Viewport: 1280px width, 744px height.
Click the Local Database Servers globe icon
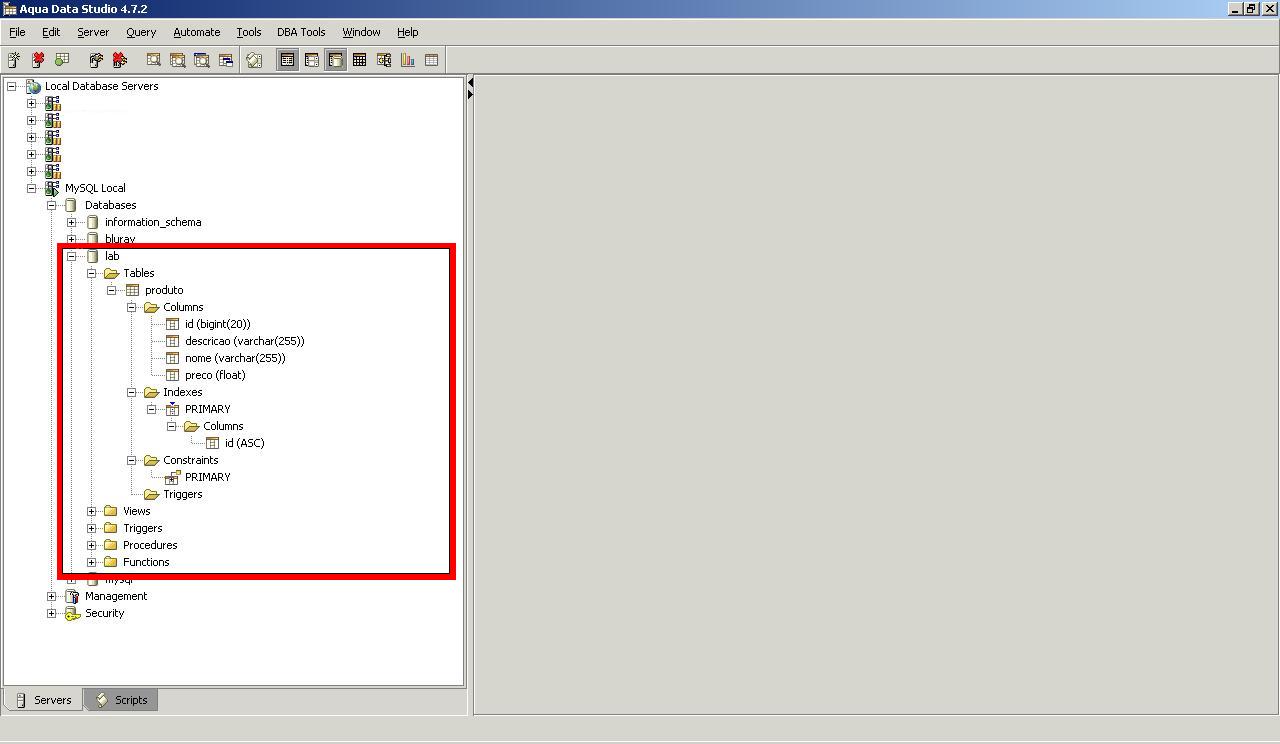[33, 86]
